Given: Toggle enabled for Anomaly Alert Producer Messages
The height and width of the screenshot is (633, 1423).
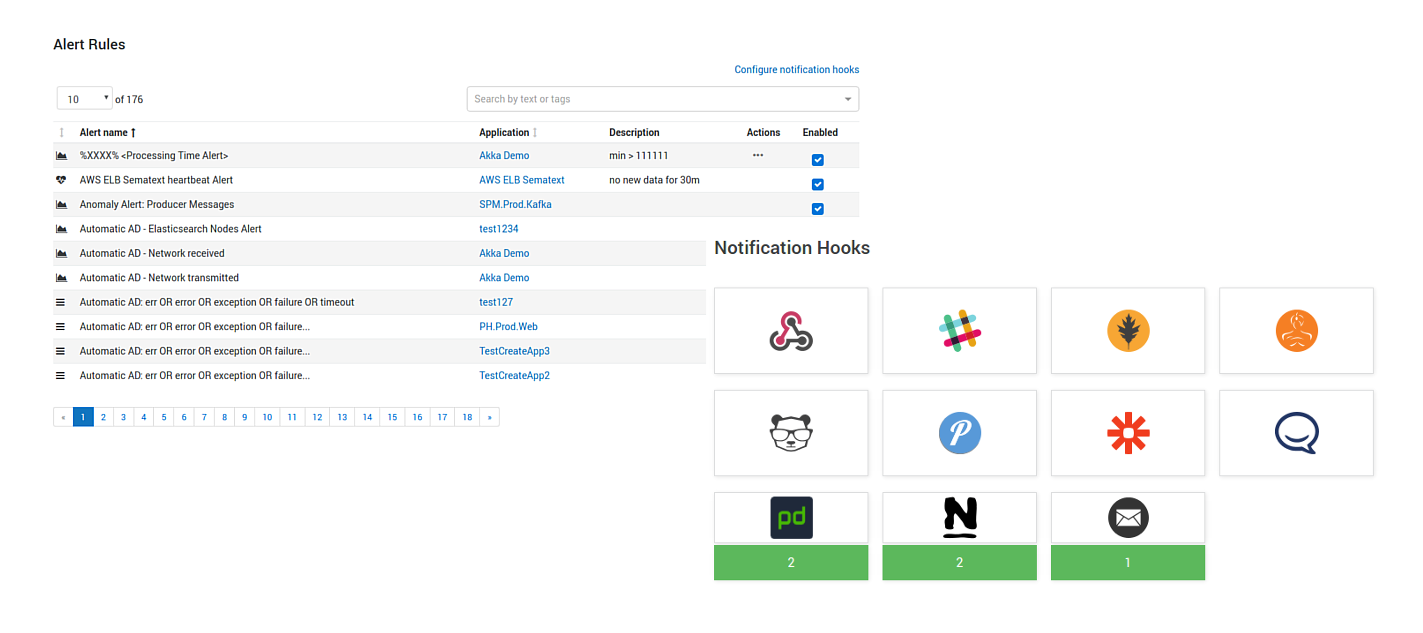Looking at the screenshot, I should point(818,208).
